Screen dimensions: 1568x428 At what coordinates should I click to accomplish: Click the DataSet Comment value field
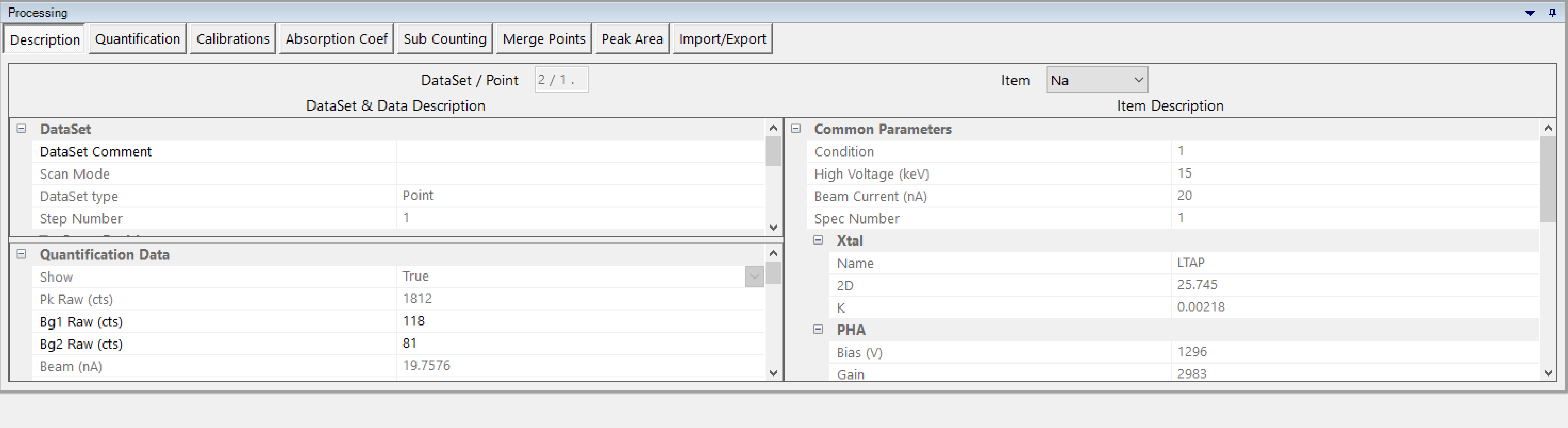(578, 151)
